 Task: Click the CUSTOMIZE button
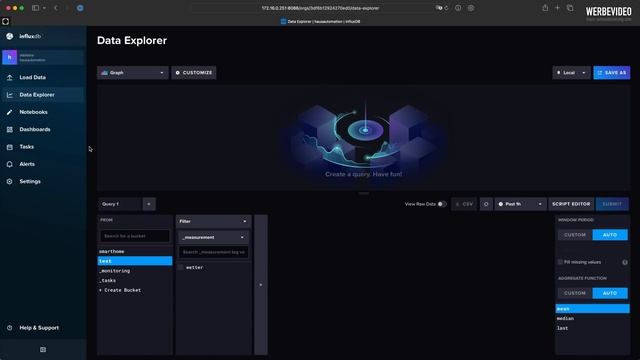194,73
